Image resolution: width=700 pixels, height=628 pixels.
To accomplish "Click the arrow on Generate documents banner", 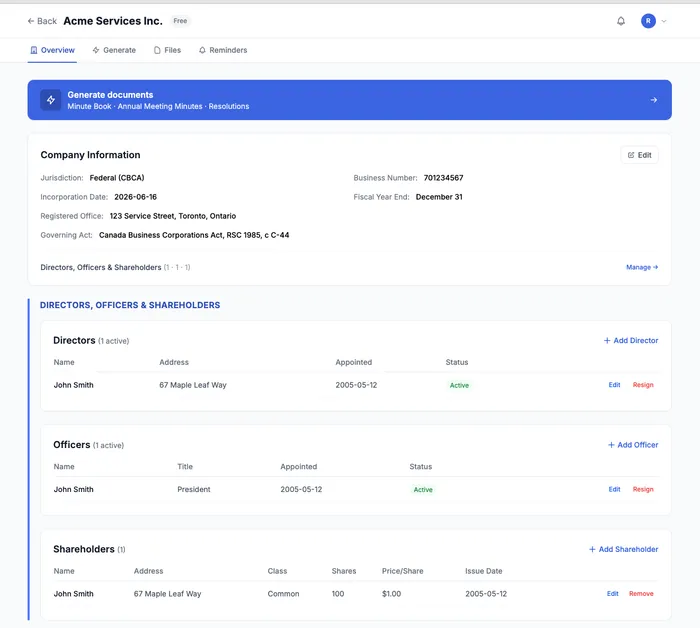I will tap(654, 100).
